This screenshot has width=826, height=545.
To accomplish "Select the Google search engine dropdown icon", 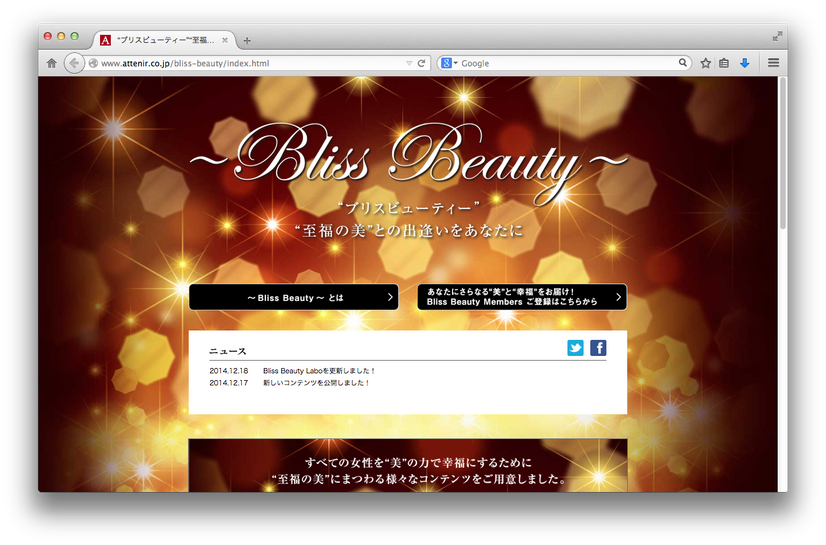I will [x=449, y=63].
